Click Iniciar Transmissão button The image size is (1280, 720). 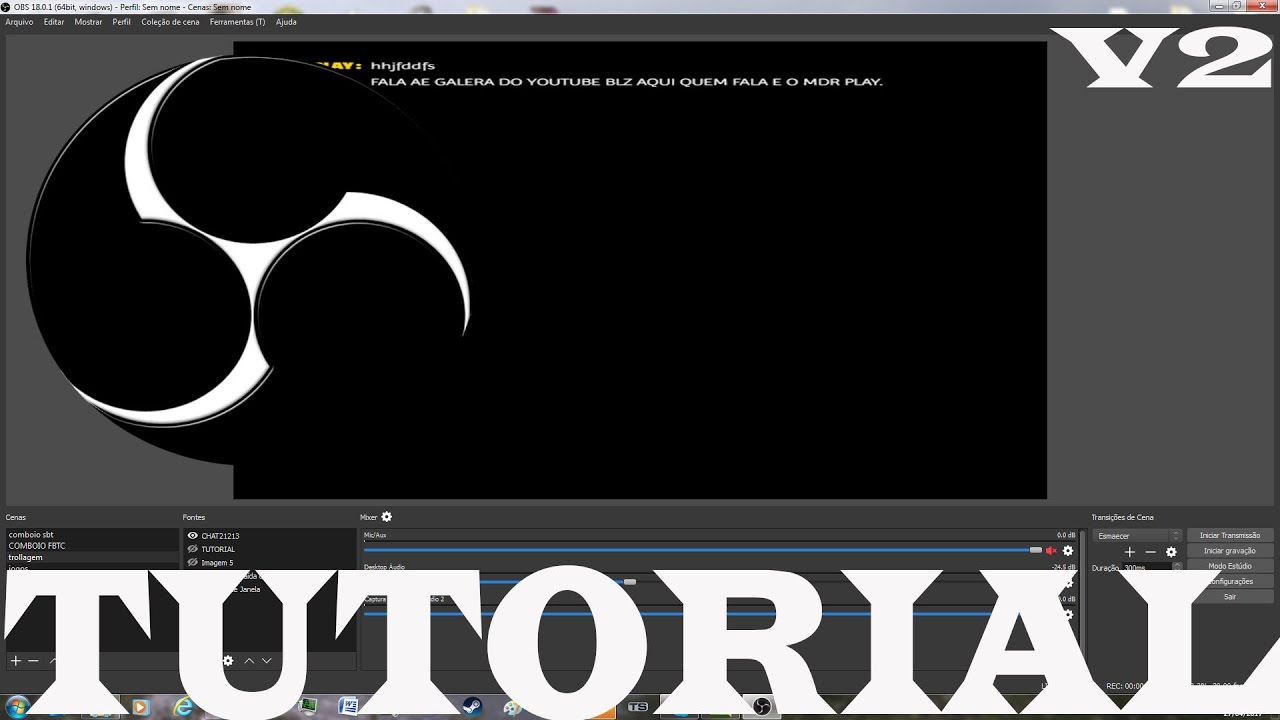(x=1230, y=536)
